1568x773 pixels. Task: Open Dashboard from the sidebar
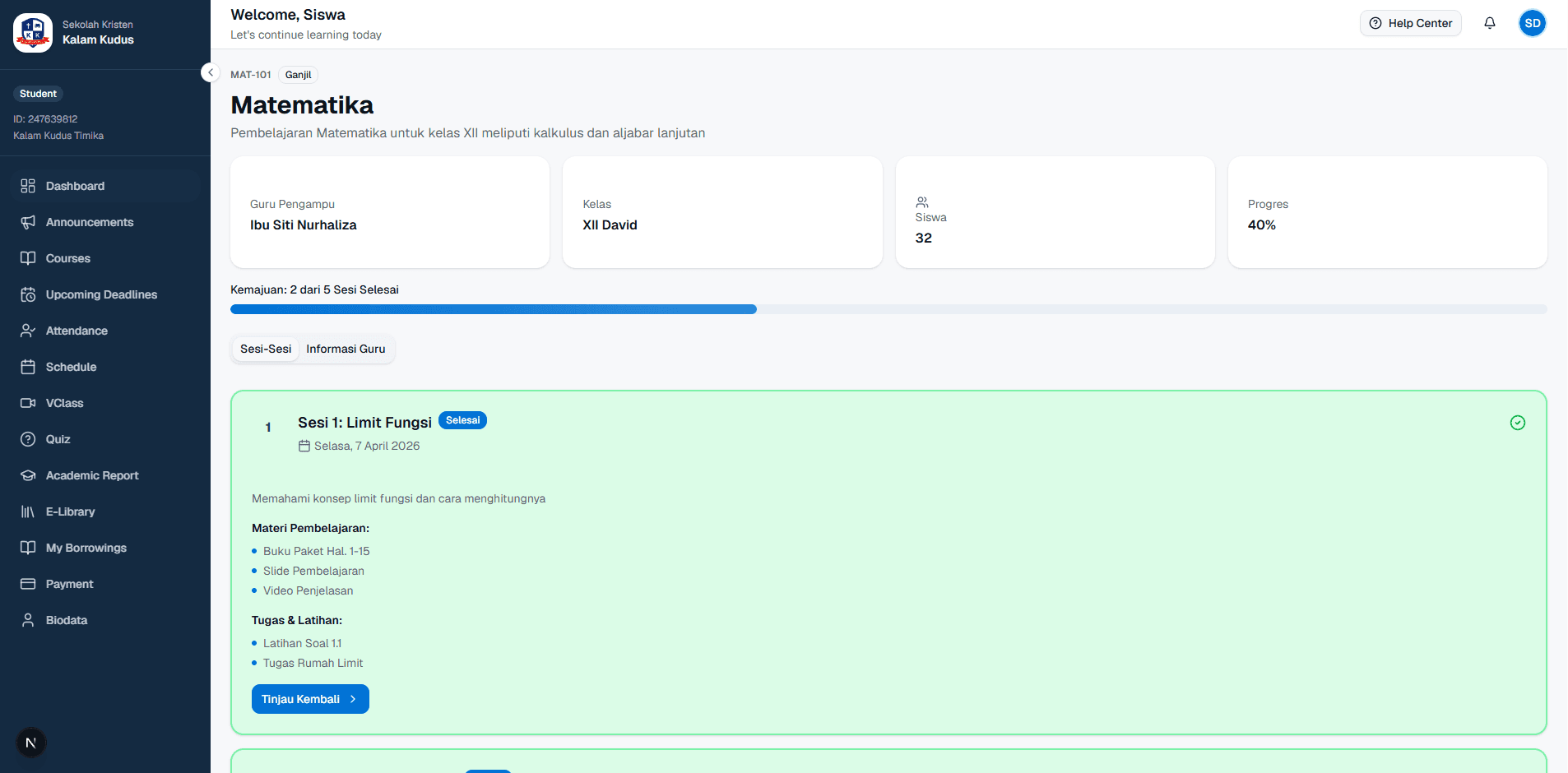pos(105,186)
